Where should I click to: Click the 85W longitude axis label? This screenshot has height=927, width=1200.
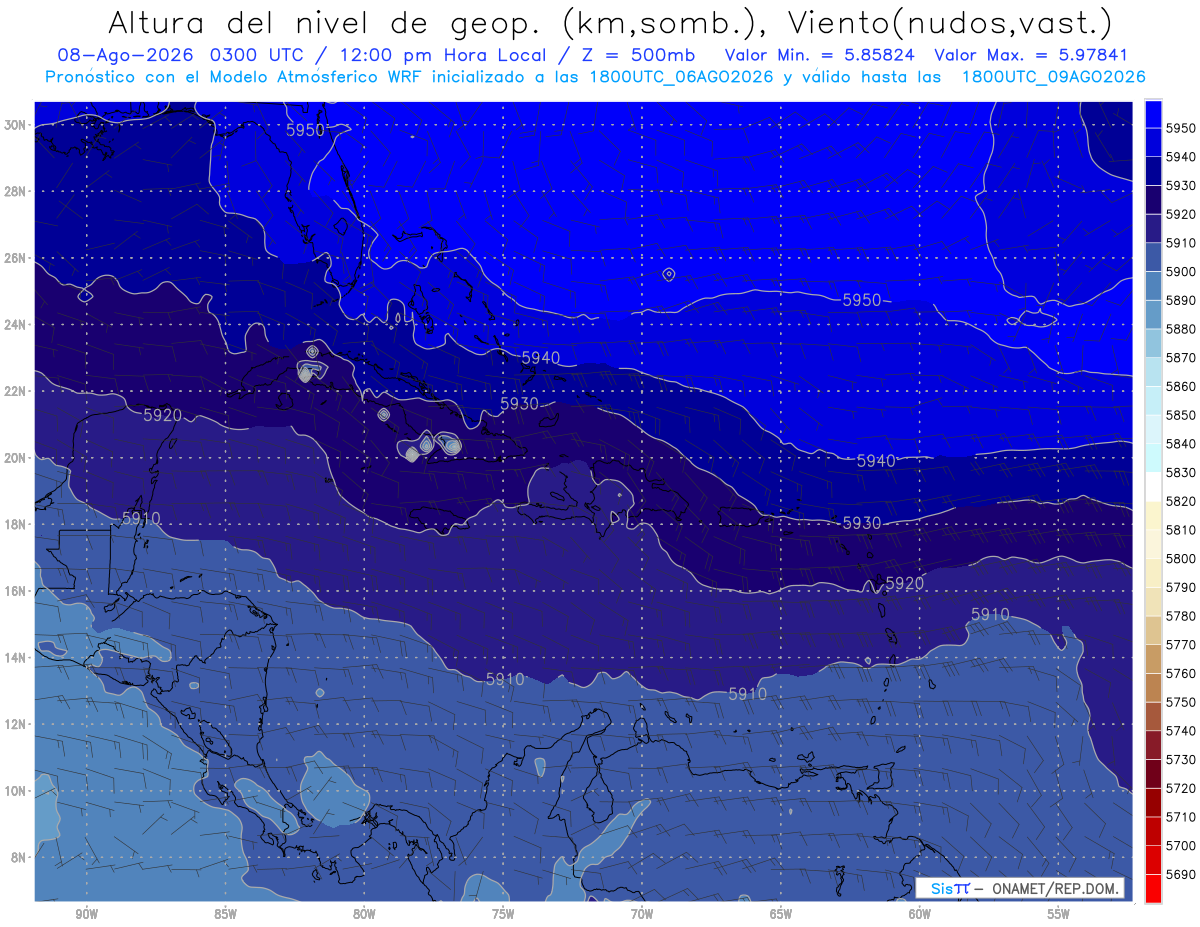225,914
